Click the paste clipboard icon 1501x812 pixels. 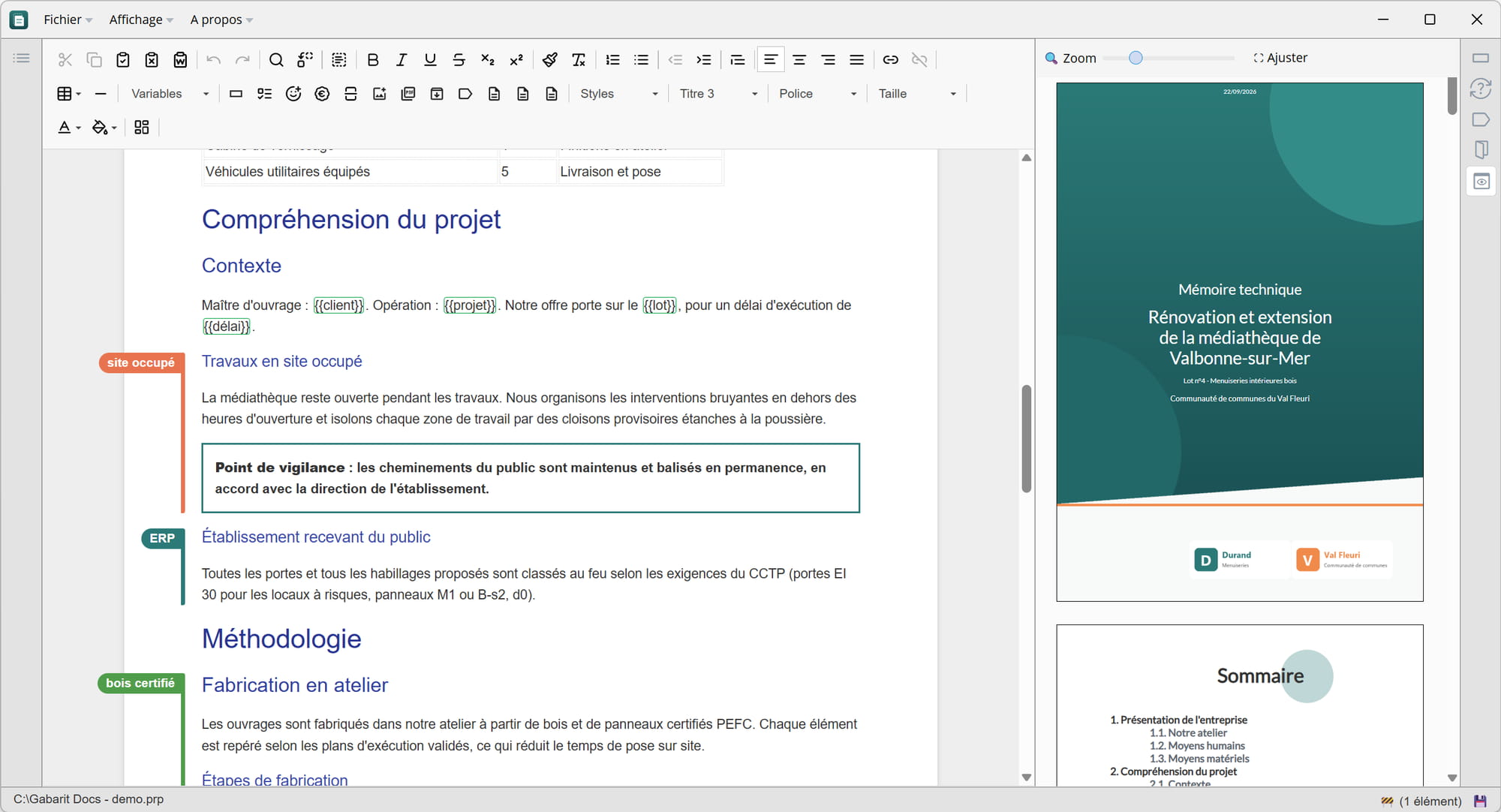tap(123, 60)
